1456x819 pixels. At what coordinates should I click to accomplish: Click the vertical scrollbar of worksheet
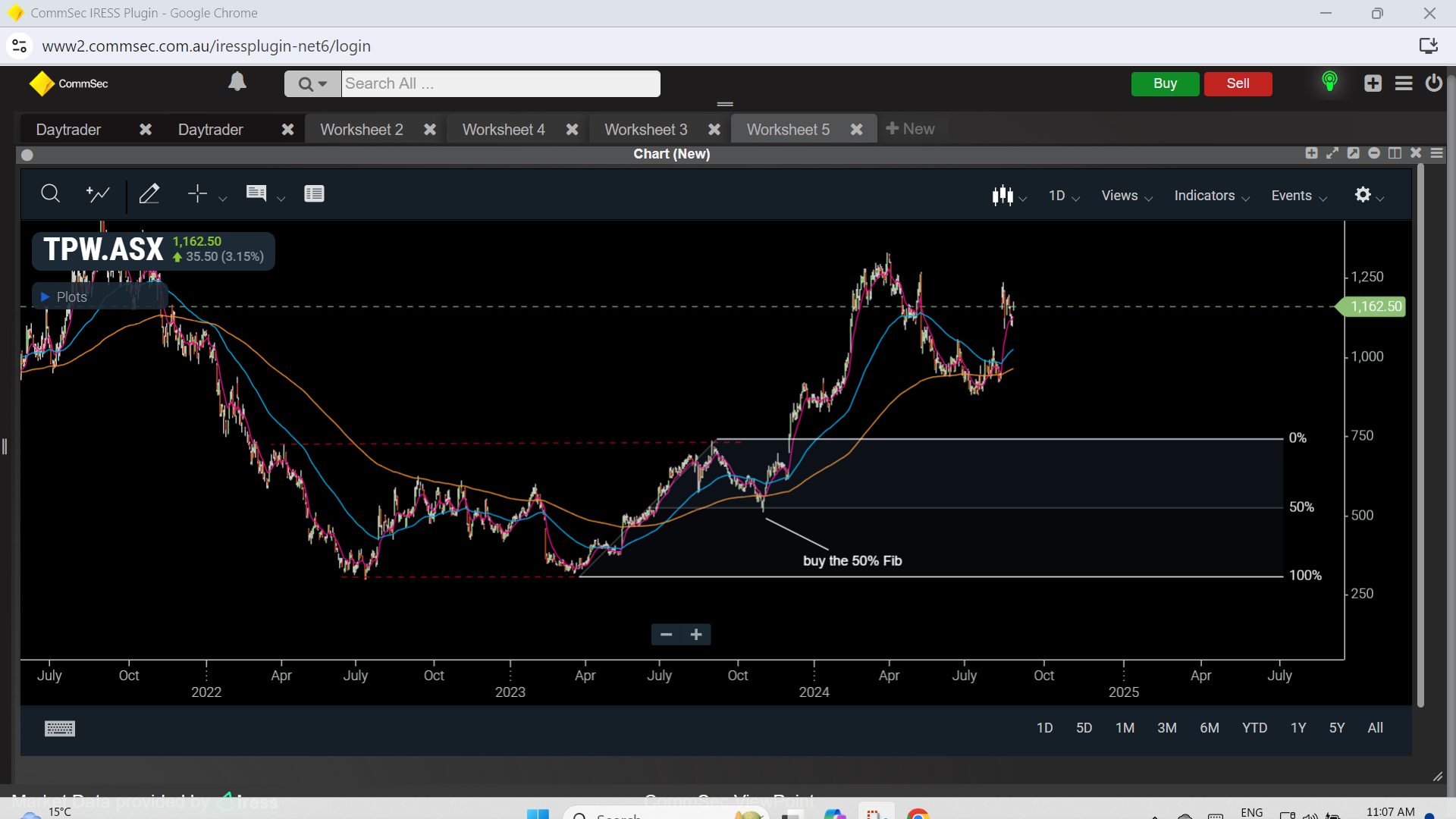[1420, 434]
